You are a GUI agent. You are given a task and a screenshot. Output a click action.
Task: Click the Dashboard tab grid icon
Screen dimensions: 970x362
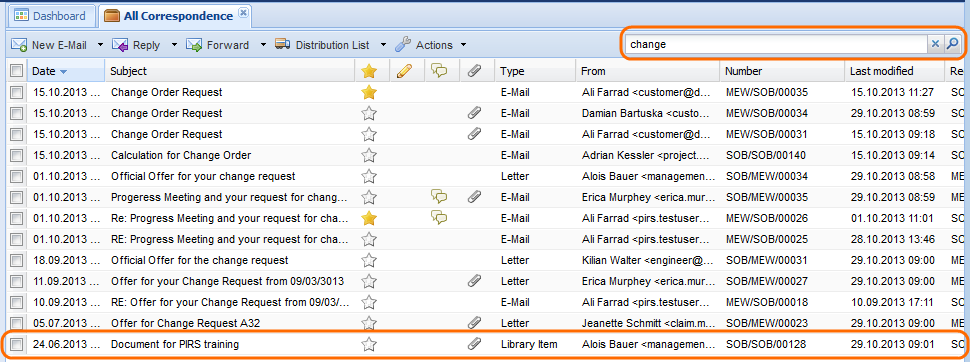(x=21, y=15)
